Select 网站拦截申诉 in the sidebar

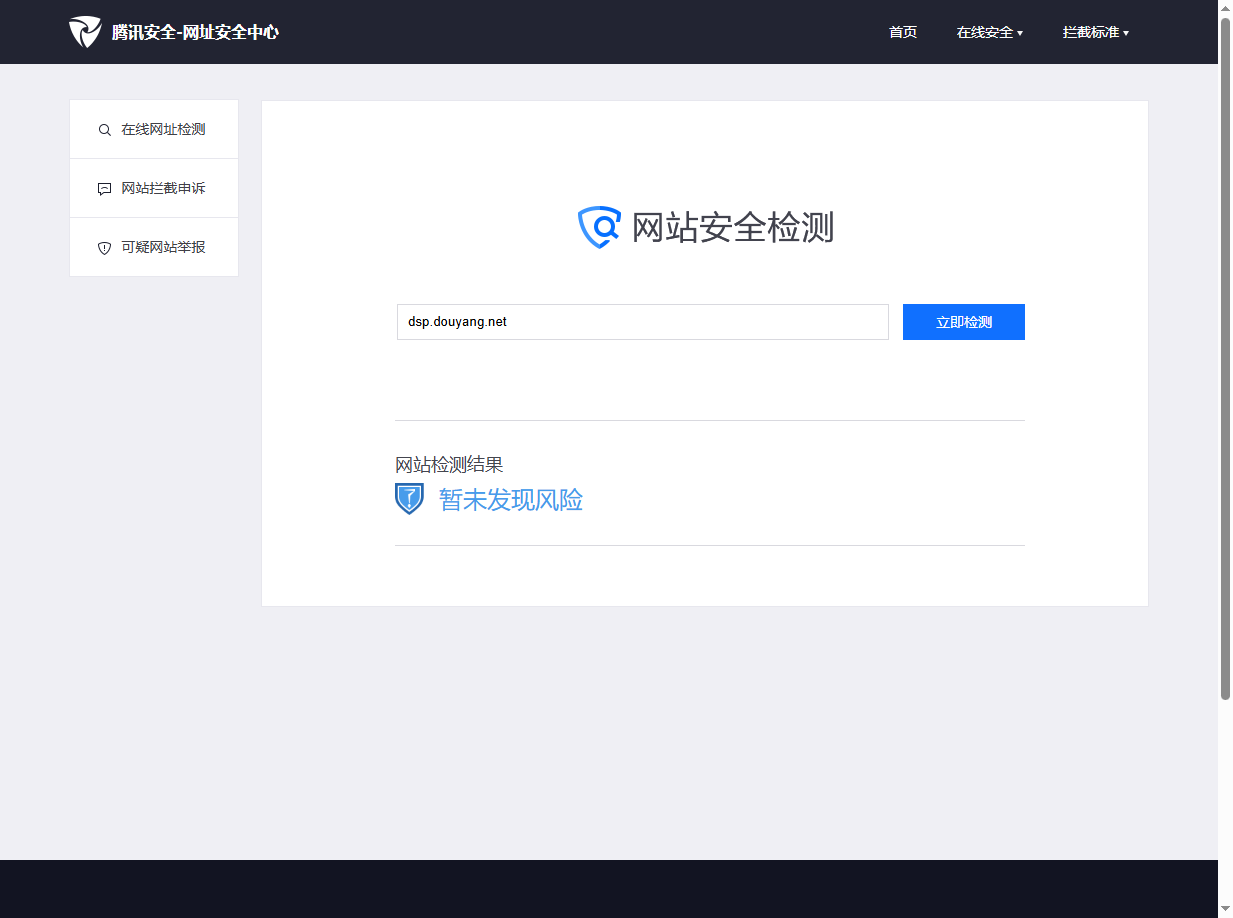154,188
